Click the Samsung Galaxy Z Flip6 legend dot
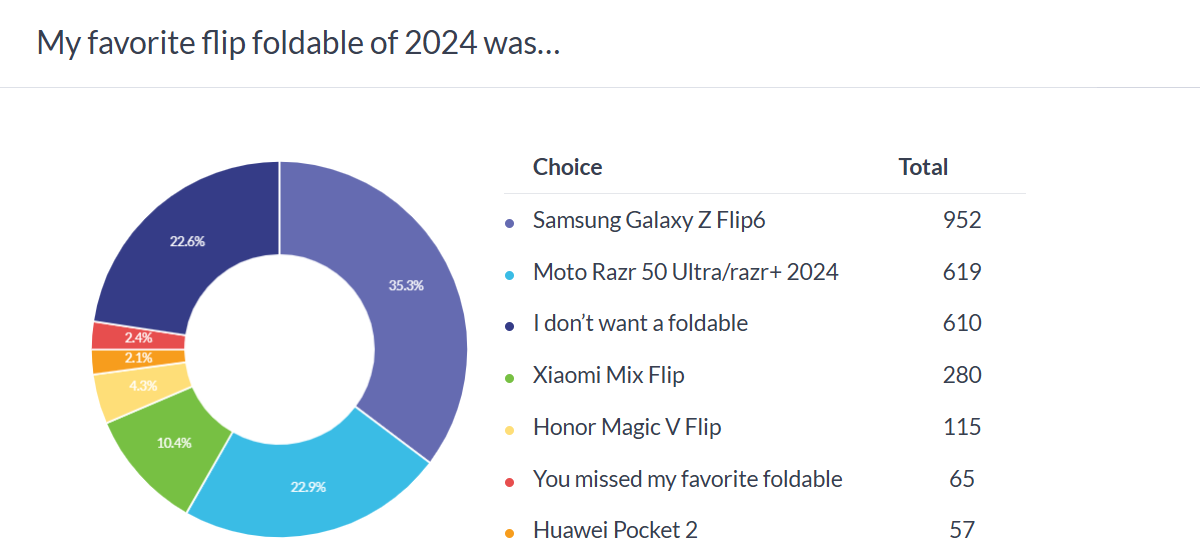This screenshot has width=1200, height=560. [509, 222]
